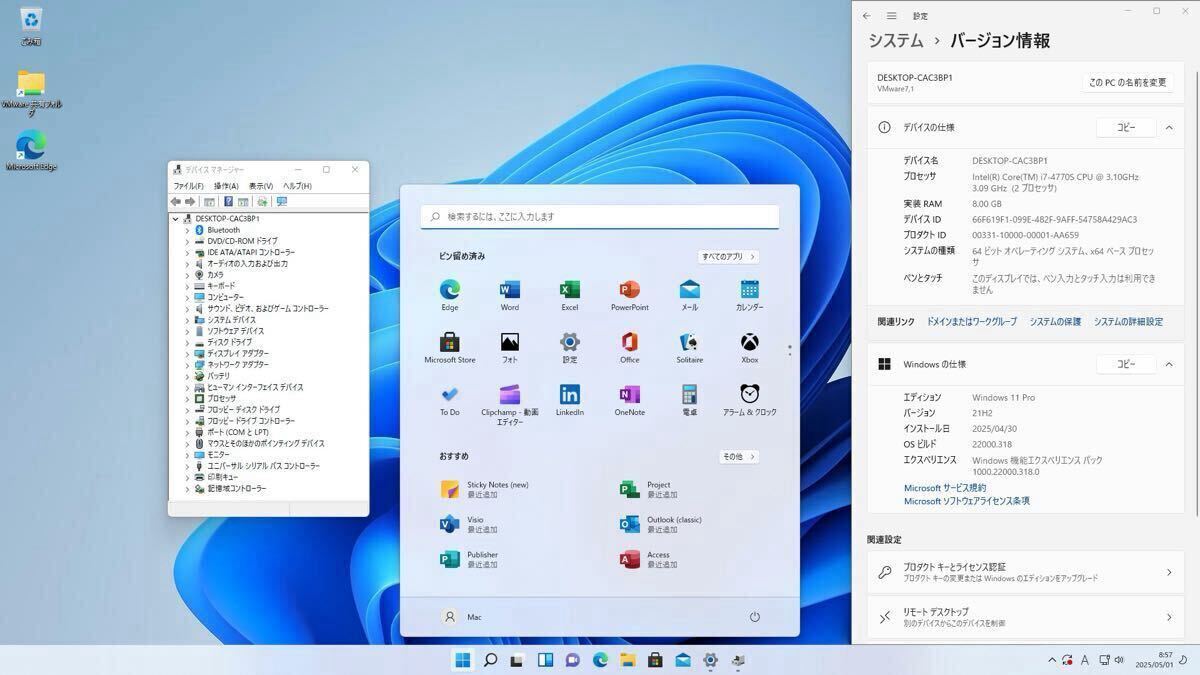Open Outlook (classic) from recommendations
This screenshot has width=1200, height=675.
pos(661,524)
